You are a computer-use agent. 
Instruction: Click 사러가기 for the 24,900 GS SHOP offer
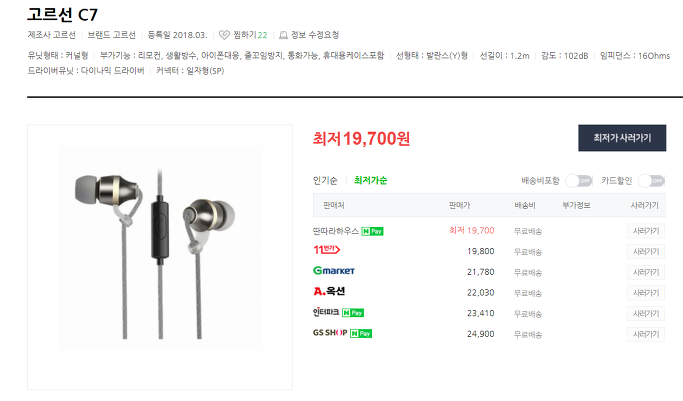point(646,334)
